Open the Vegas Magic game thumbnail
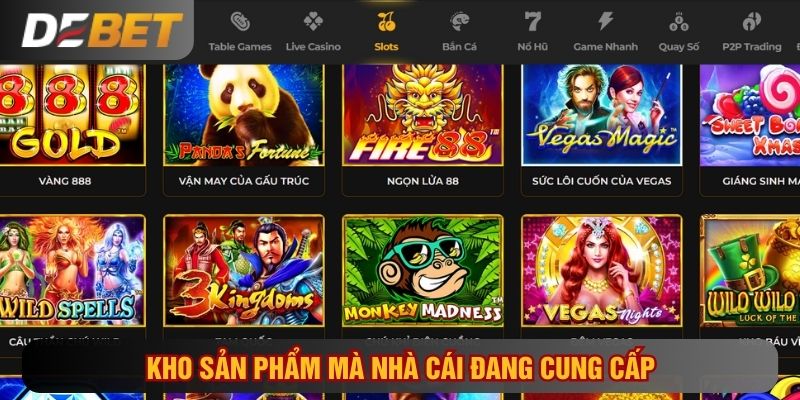The image size is (800, 400). click(x=602, y=114)
